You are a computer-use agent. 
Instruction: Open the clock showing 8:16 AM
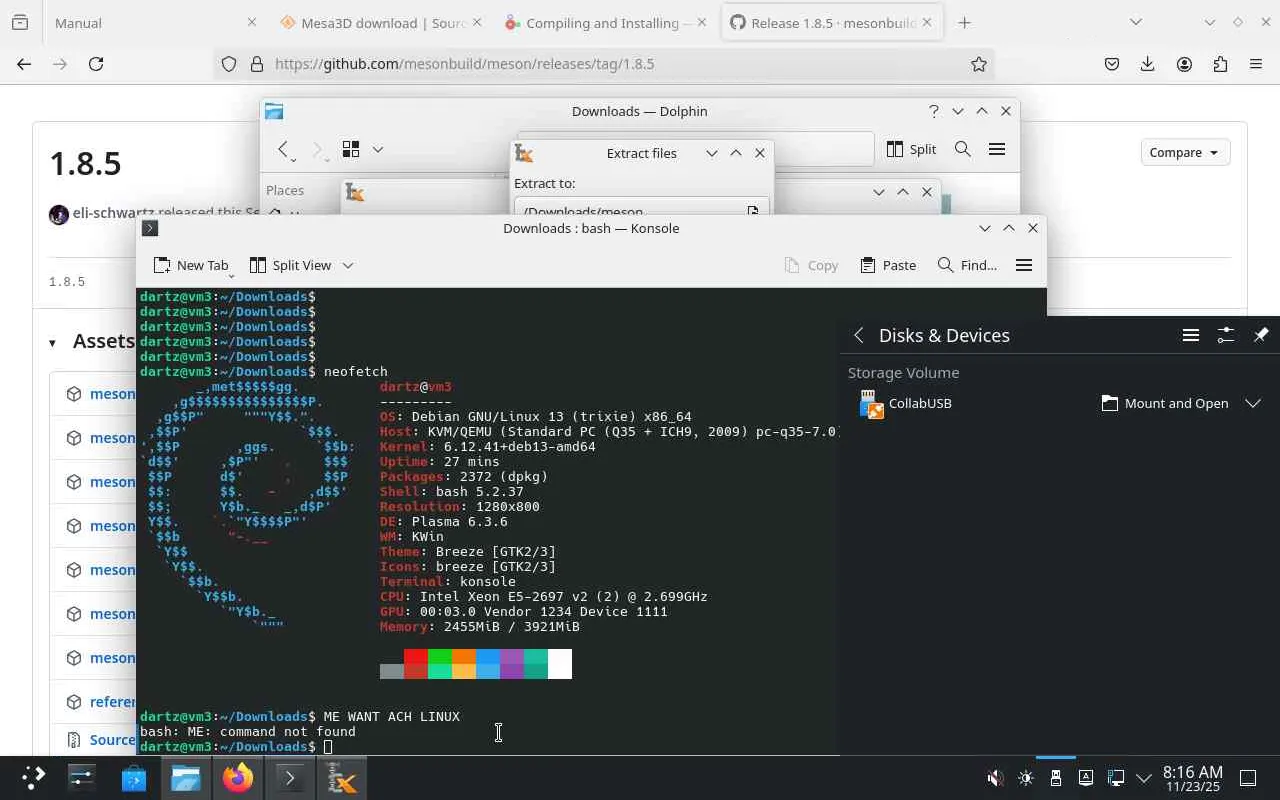[x=1192, y=778]
